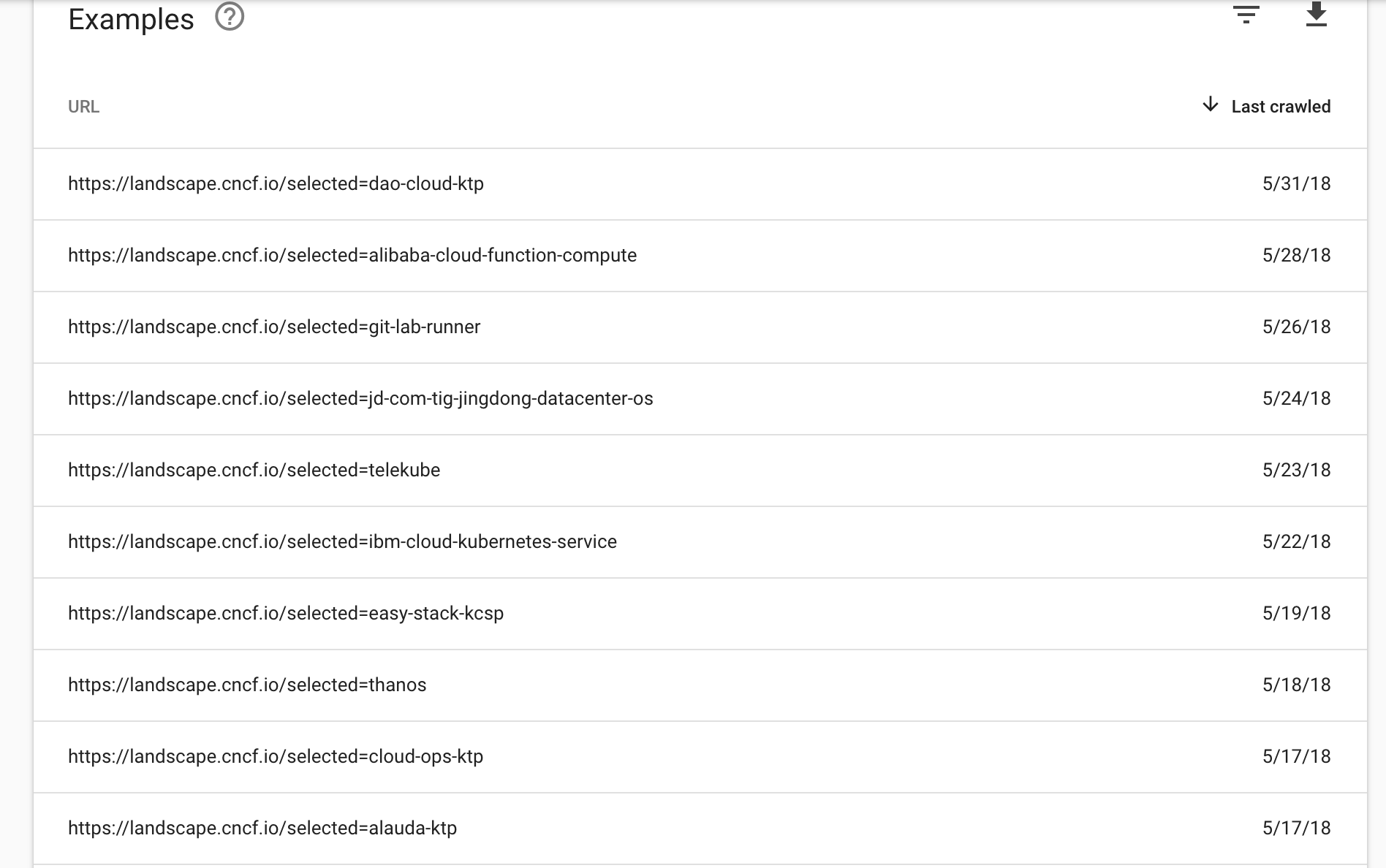The height and width of the screenshot is (868, 1386).
Task: Click the funnel-shaped filter icon
Action: 1247,15
